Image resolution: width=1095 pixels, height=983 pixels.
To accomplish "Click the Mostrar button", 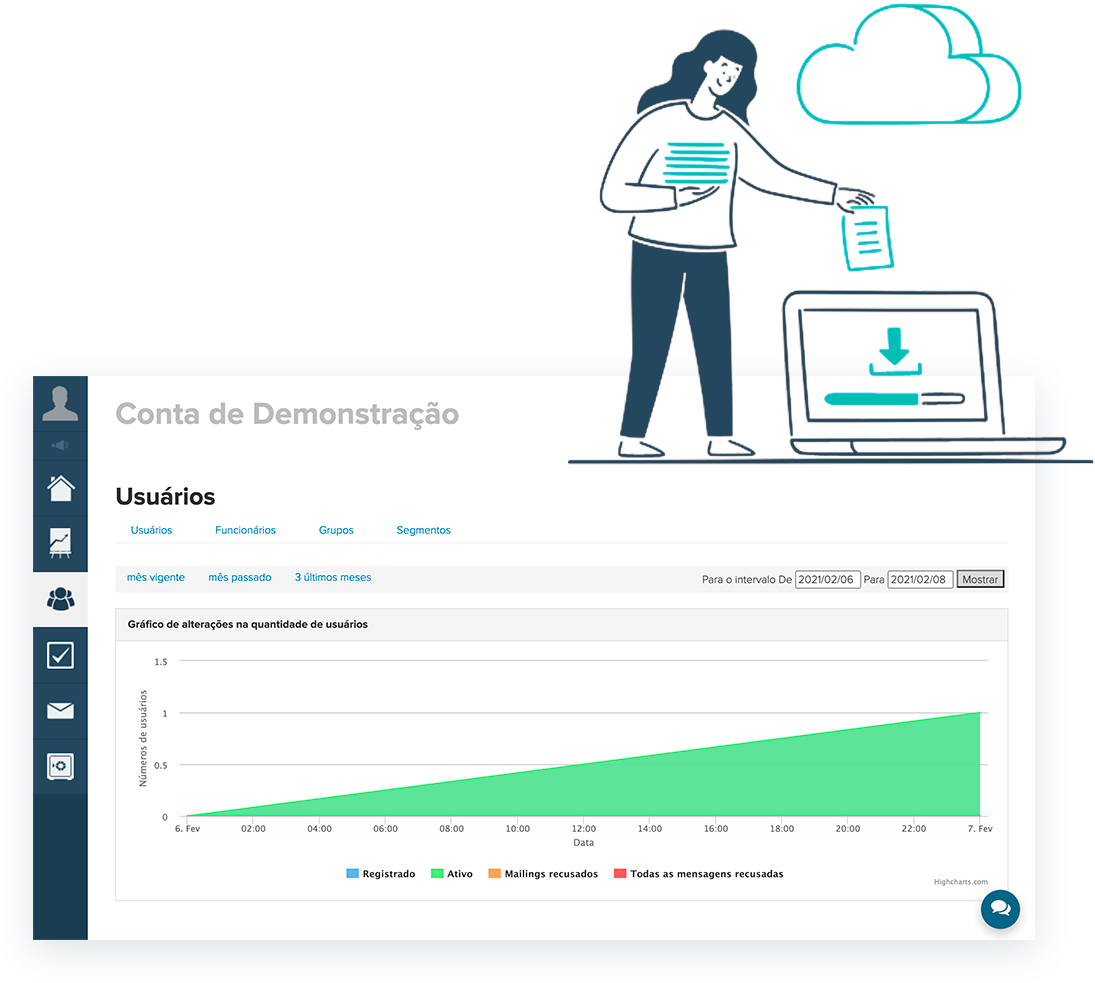I will click(980, 579).
